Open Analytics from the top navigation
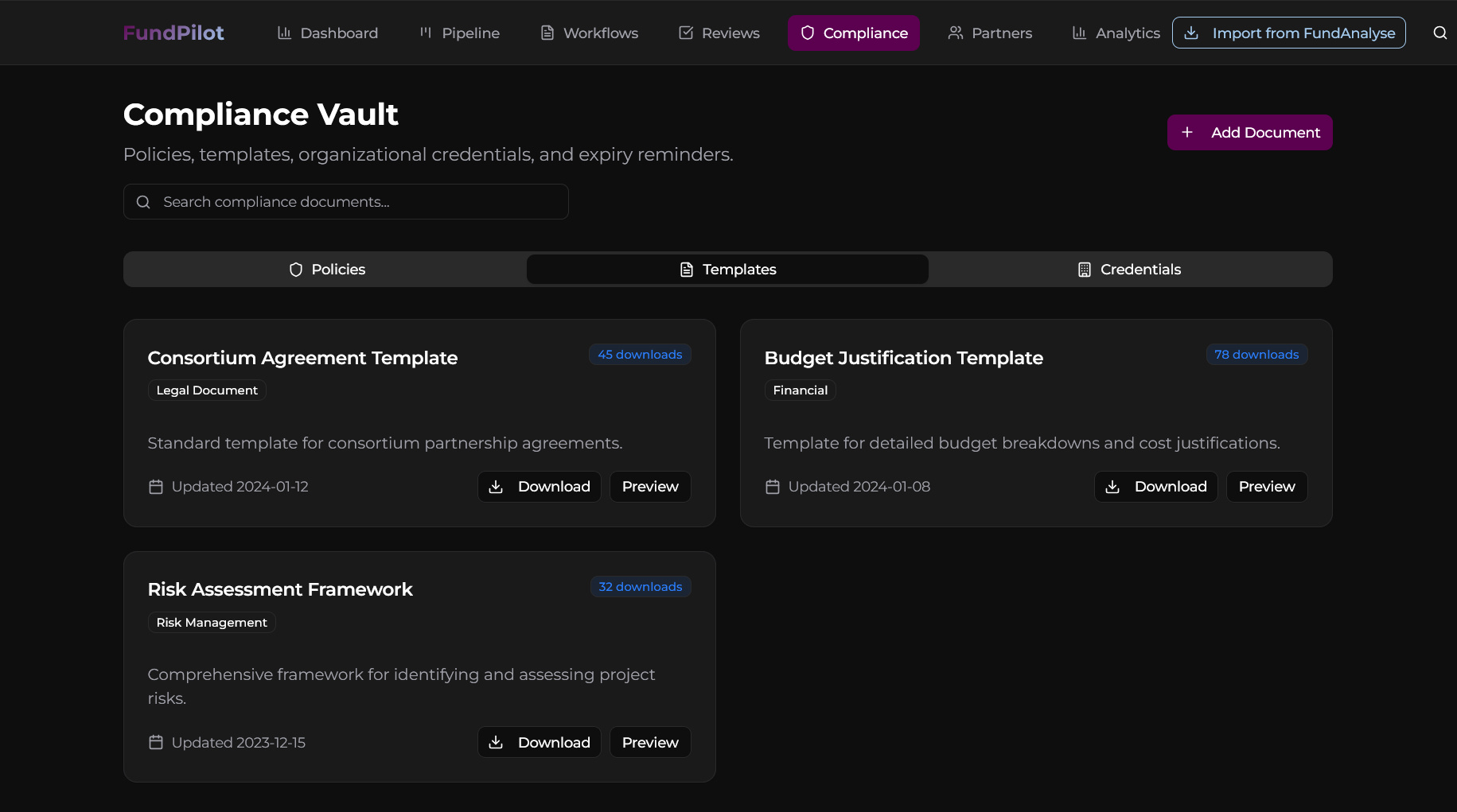Image resolution: width=1457 pixels, height=812 pixels. click(1116, 33)
